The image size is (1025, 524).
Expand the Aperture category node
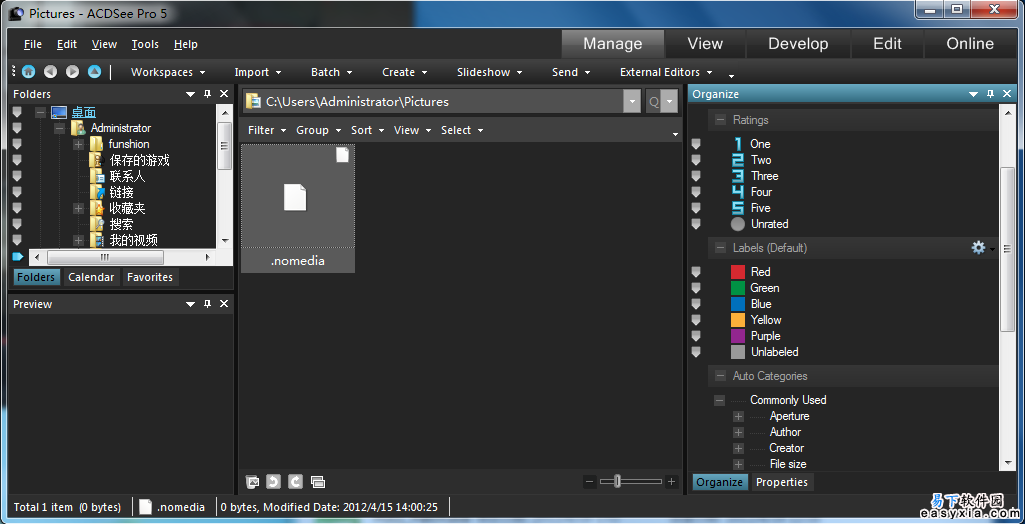pyautogui.click(x=738, y=416)
